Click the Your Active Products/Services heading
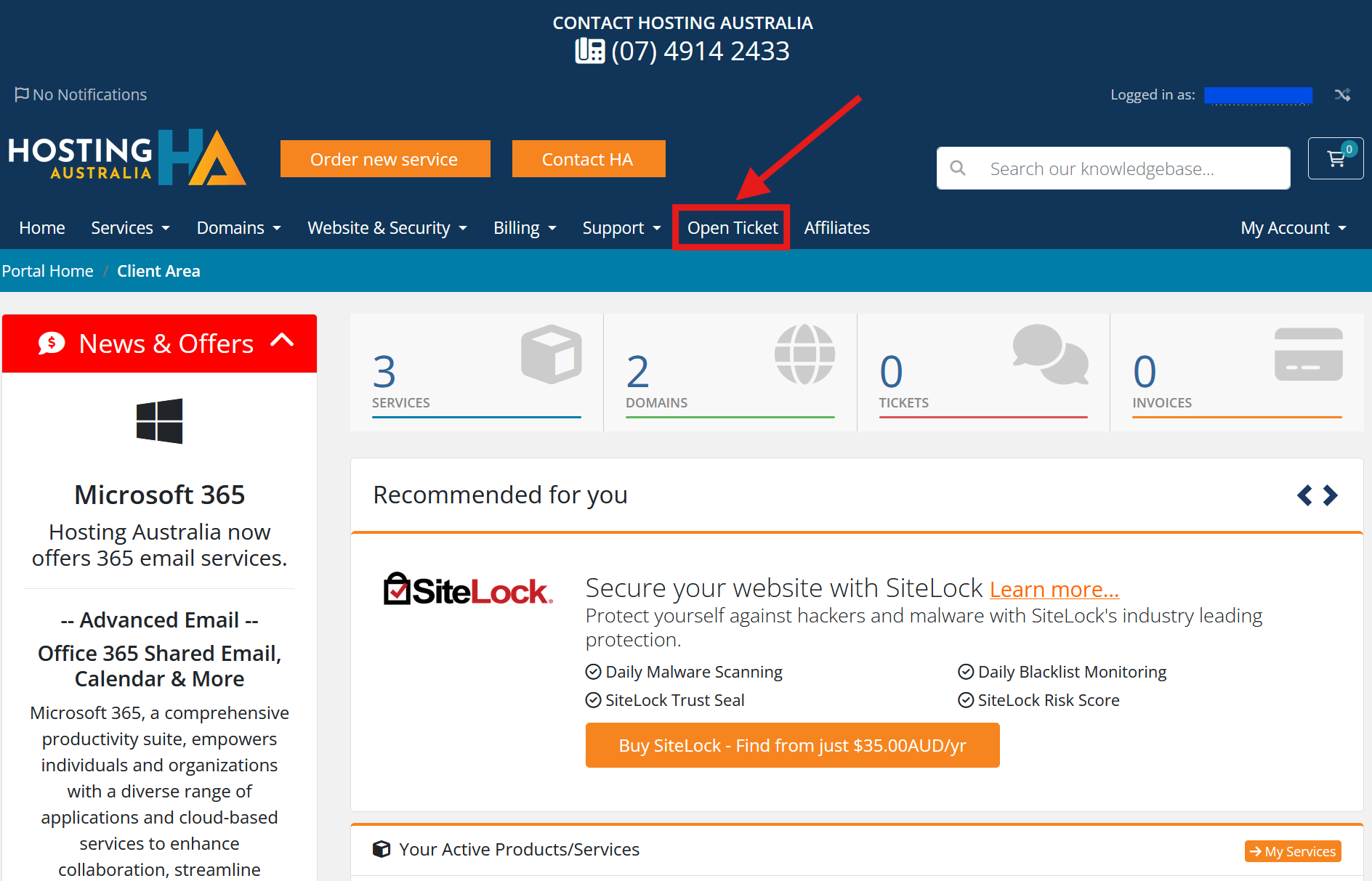 (520, 849)
